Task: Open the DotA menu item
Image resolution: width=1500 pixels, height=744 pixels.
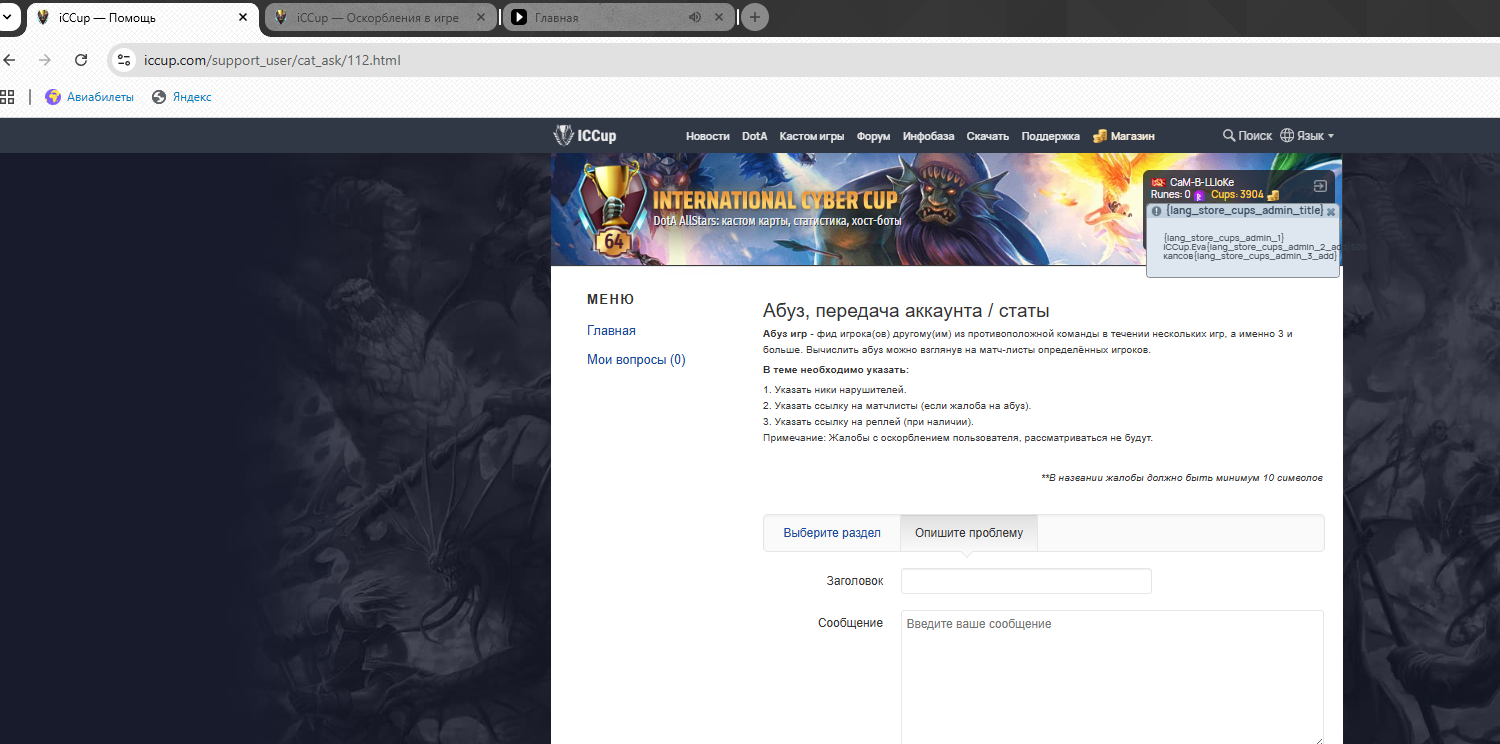Action: tap(755, 136)
